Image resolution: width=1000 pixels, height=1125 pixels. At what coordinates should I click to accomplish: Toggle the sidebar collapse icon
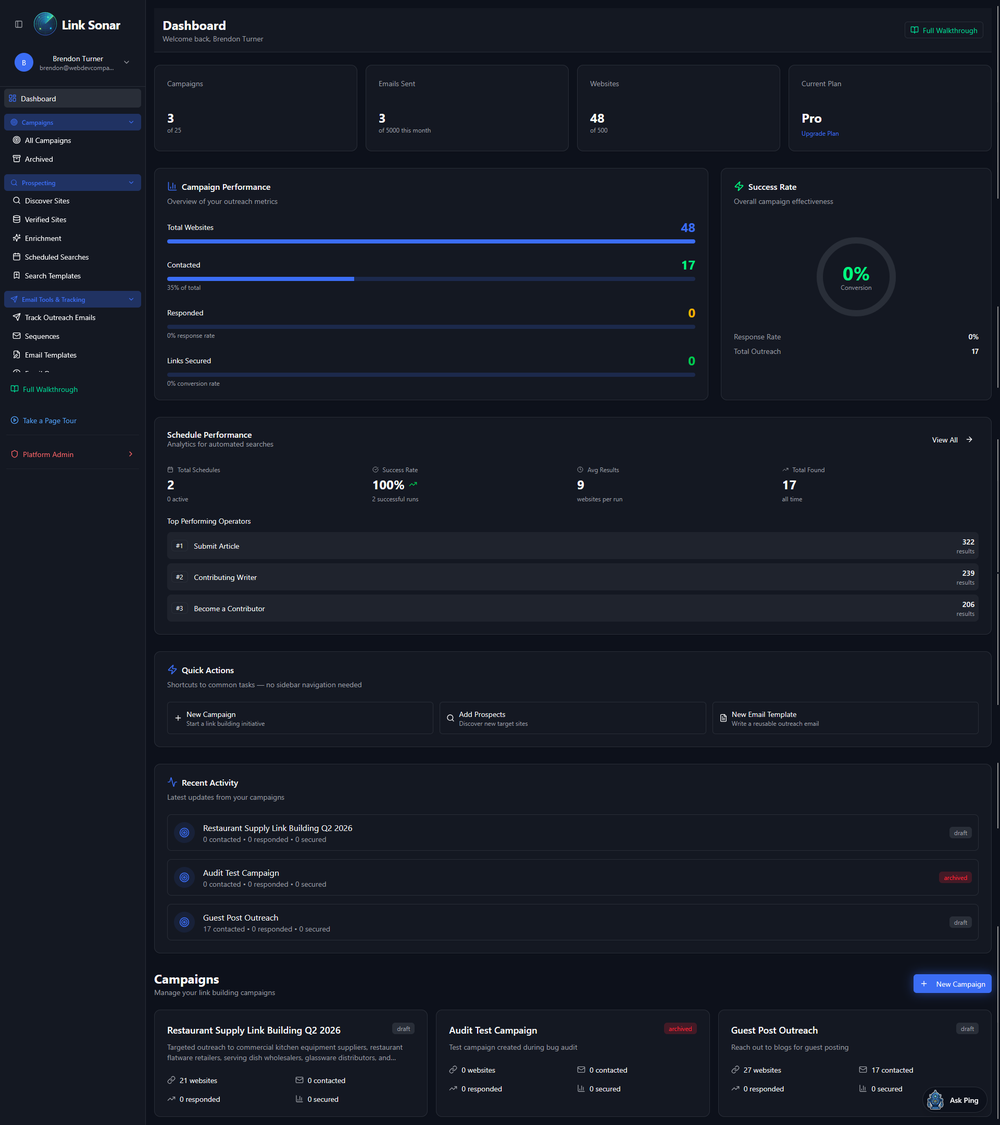pos(19,24)
